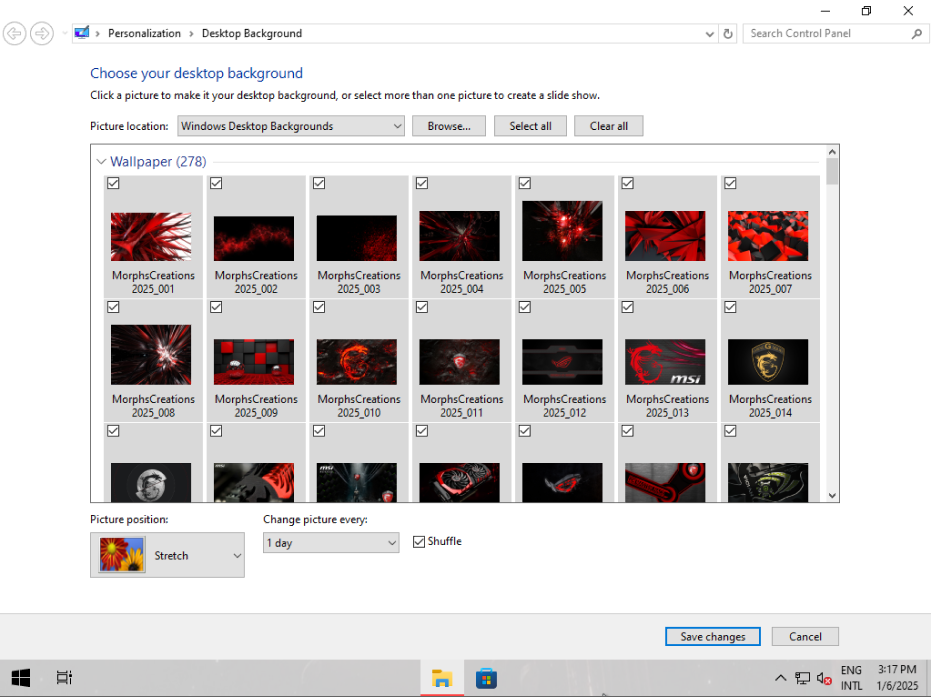Select the MorphsCreations 2025_006 thumbnail
Image resolution: width=931 pixels, height=697 pixels.
665,236
